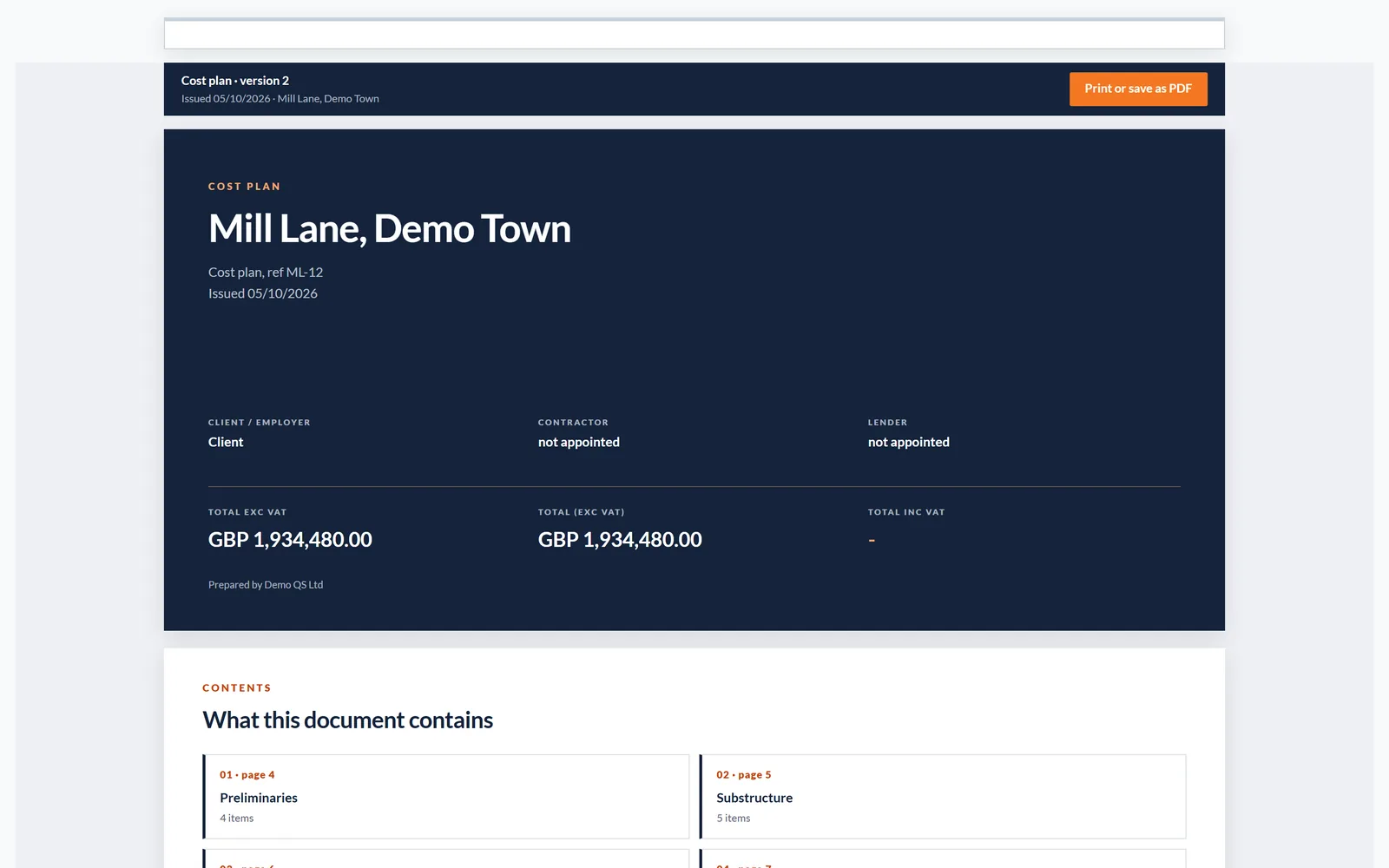Click Prepared by Demo QS Ltd text

(266, 585)
